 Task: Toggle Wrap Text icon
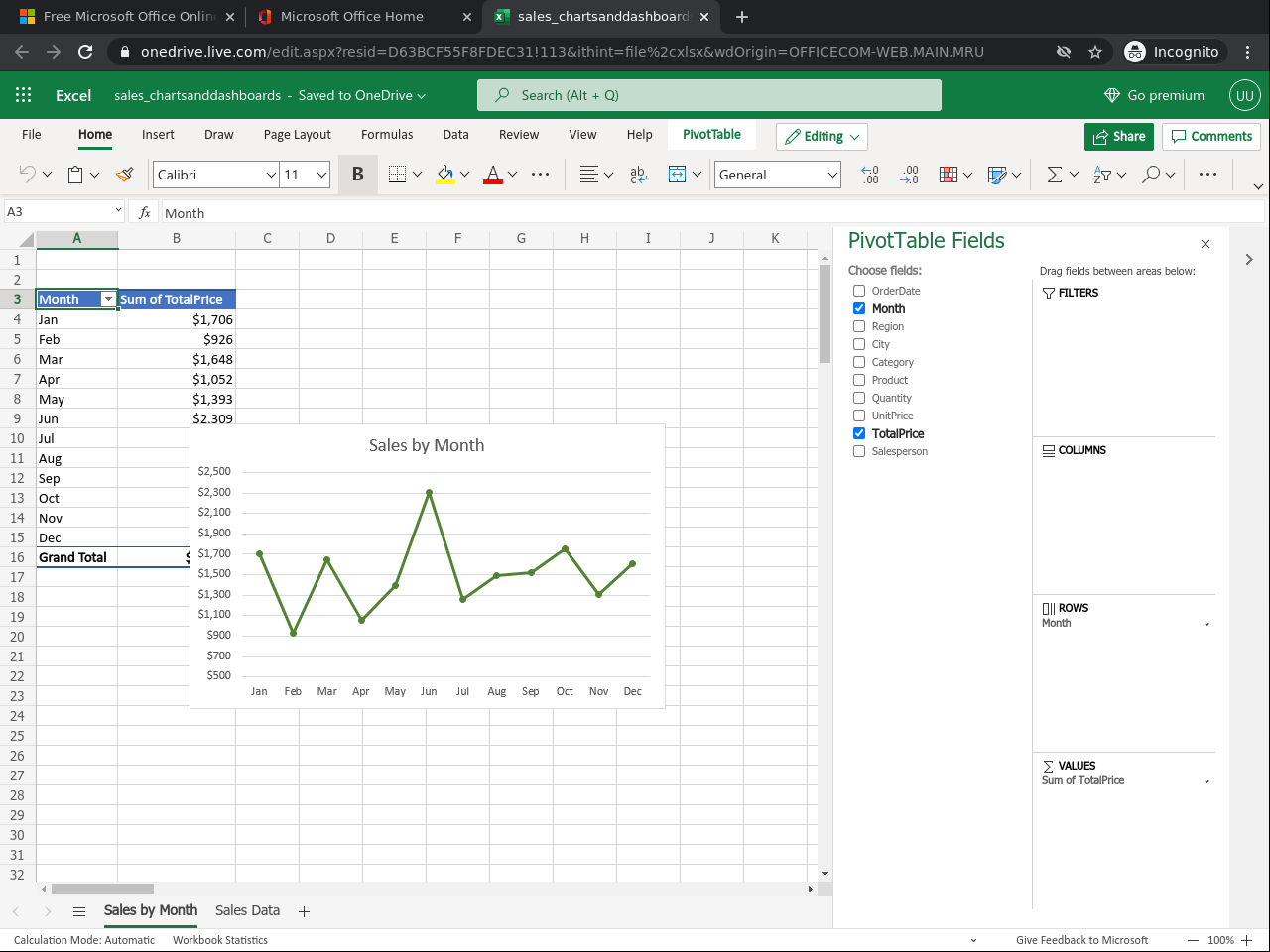click(x=638, y=175)
